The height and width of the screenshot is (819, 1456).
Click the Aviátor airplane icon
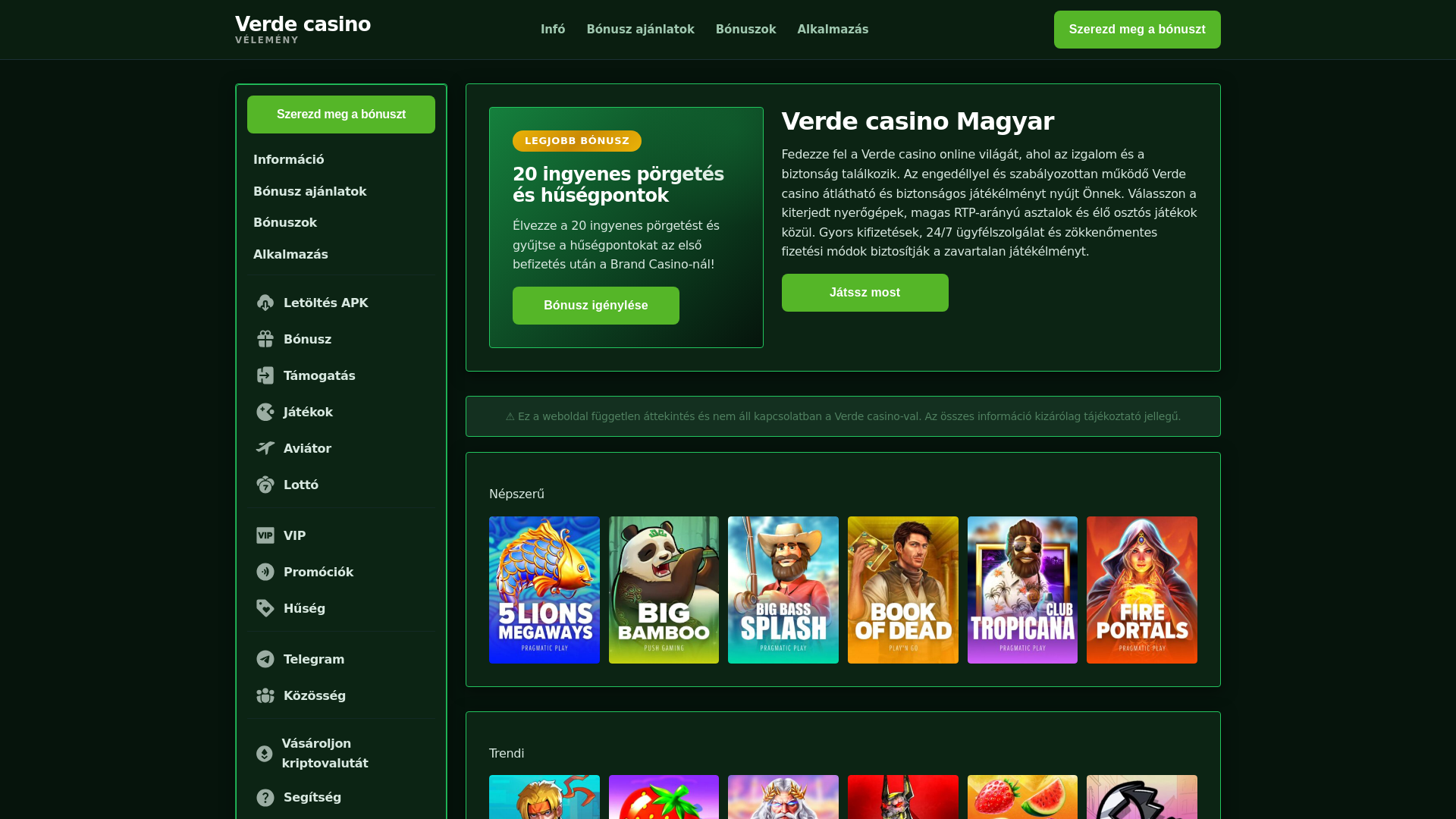265,448
